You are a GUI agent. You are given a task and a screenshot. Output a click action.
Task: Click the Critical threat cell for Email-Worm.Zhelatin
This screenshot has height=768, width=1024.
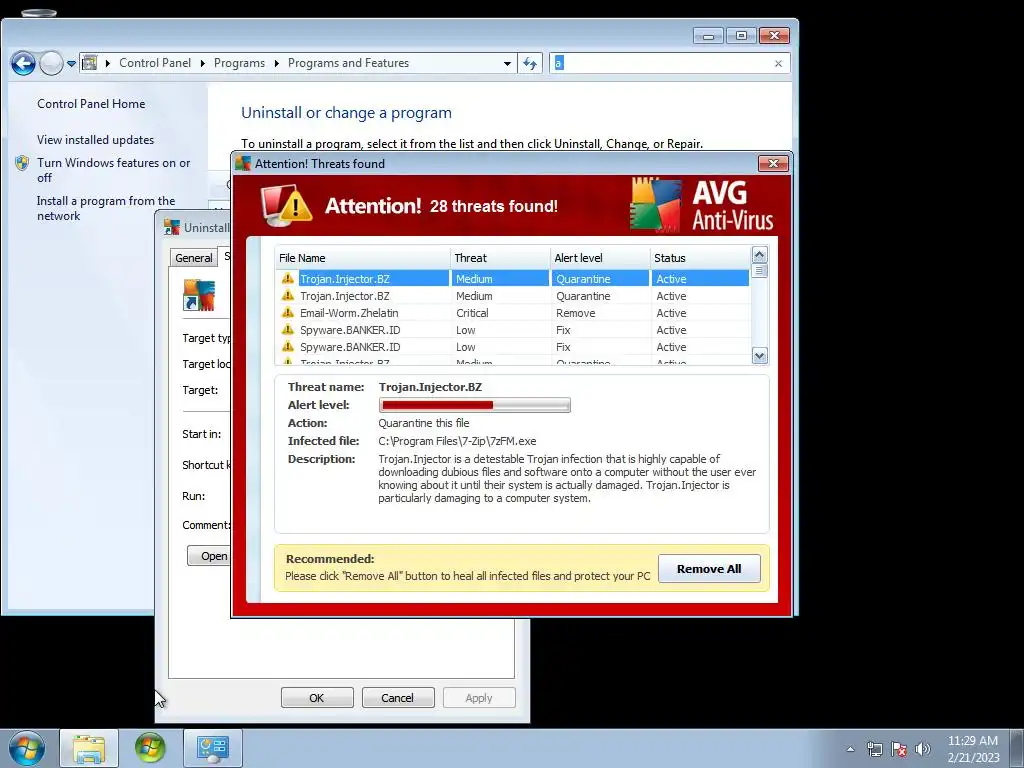coord(472,313)
